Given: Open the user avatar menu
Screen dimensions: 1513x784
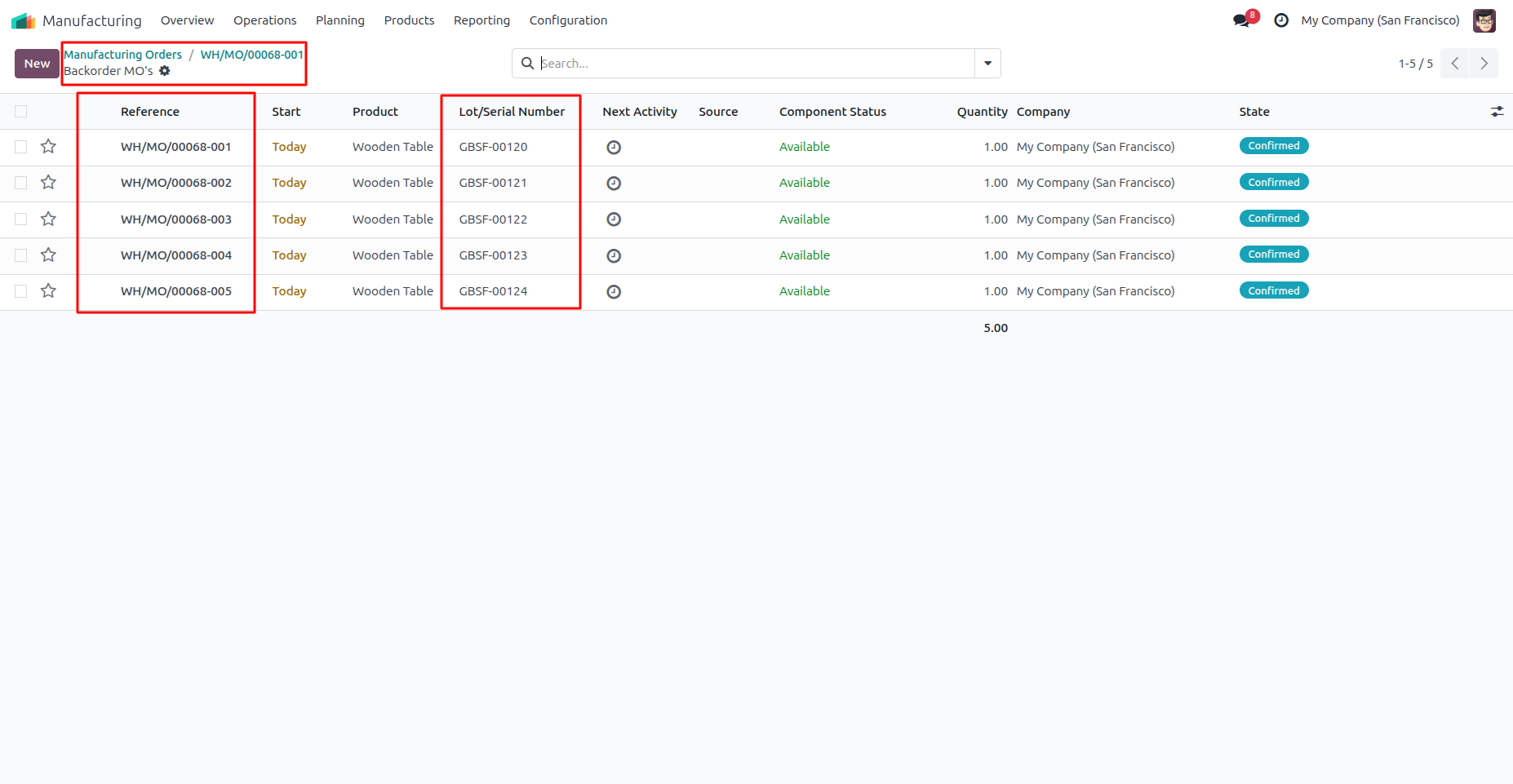Looking at the screenshot, I should (1484, 20).
